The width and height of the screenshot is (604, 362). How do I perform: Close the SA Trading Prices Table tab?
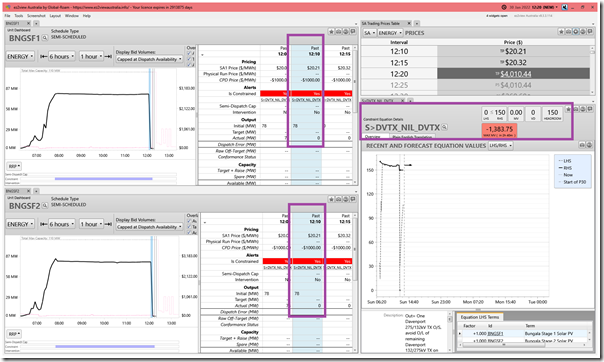[409, 23]
